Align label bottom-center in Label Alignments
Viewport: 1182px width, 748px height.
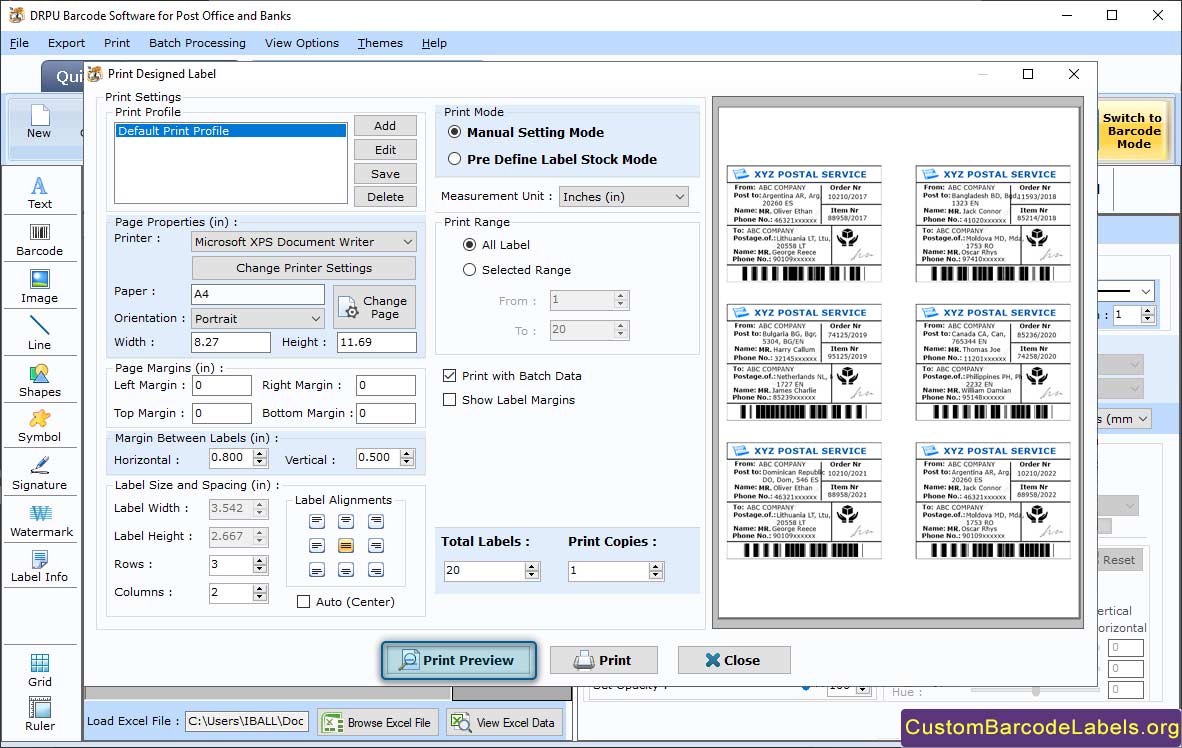click(x=346, y=570)
